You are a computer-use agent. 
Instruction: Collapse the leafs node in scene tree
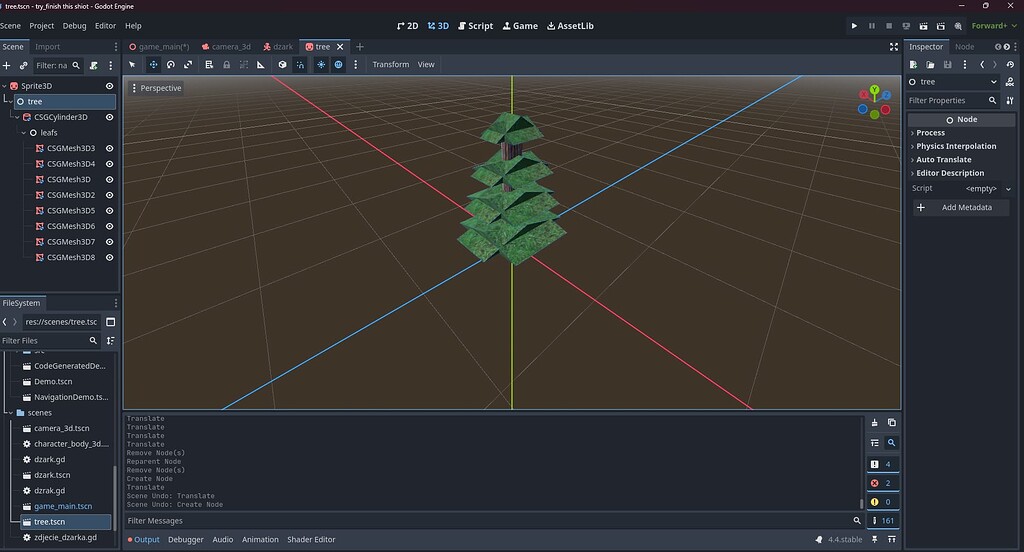click(24, 133)
